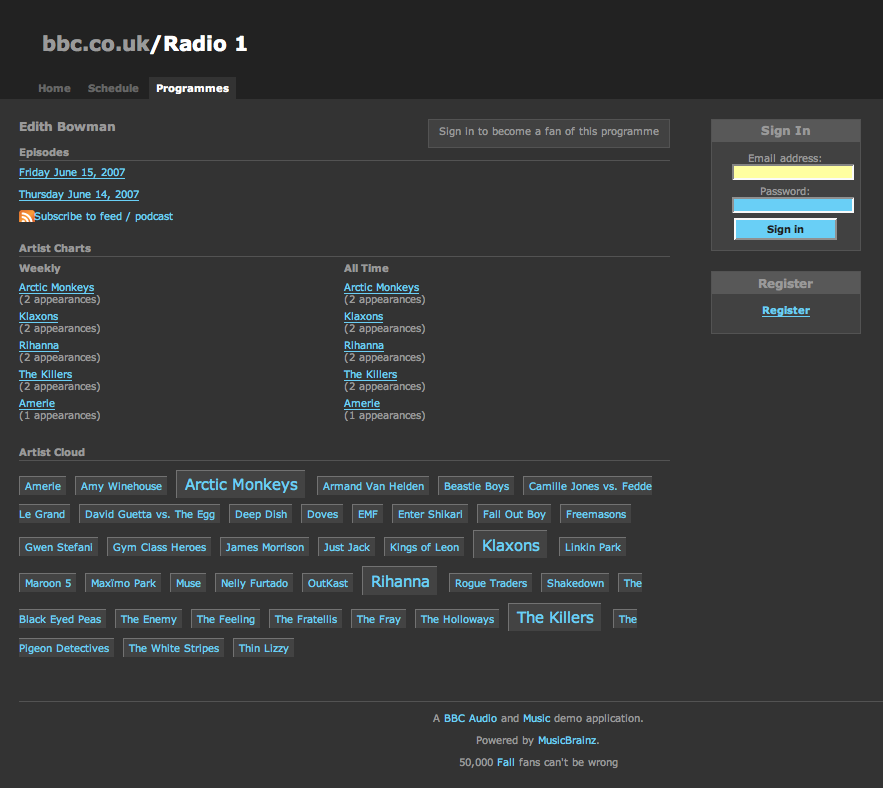Screen dimensions: 883x788
Task: Open the Friday June 15, 2007 episode
Action: click(x=72, y=173)
